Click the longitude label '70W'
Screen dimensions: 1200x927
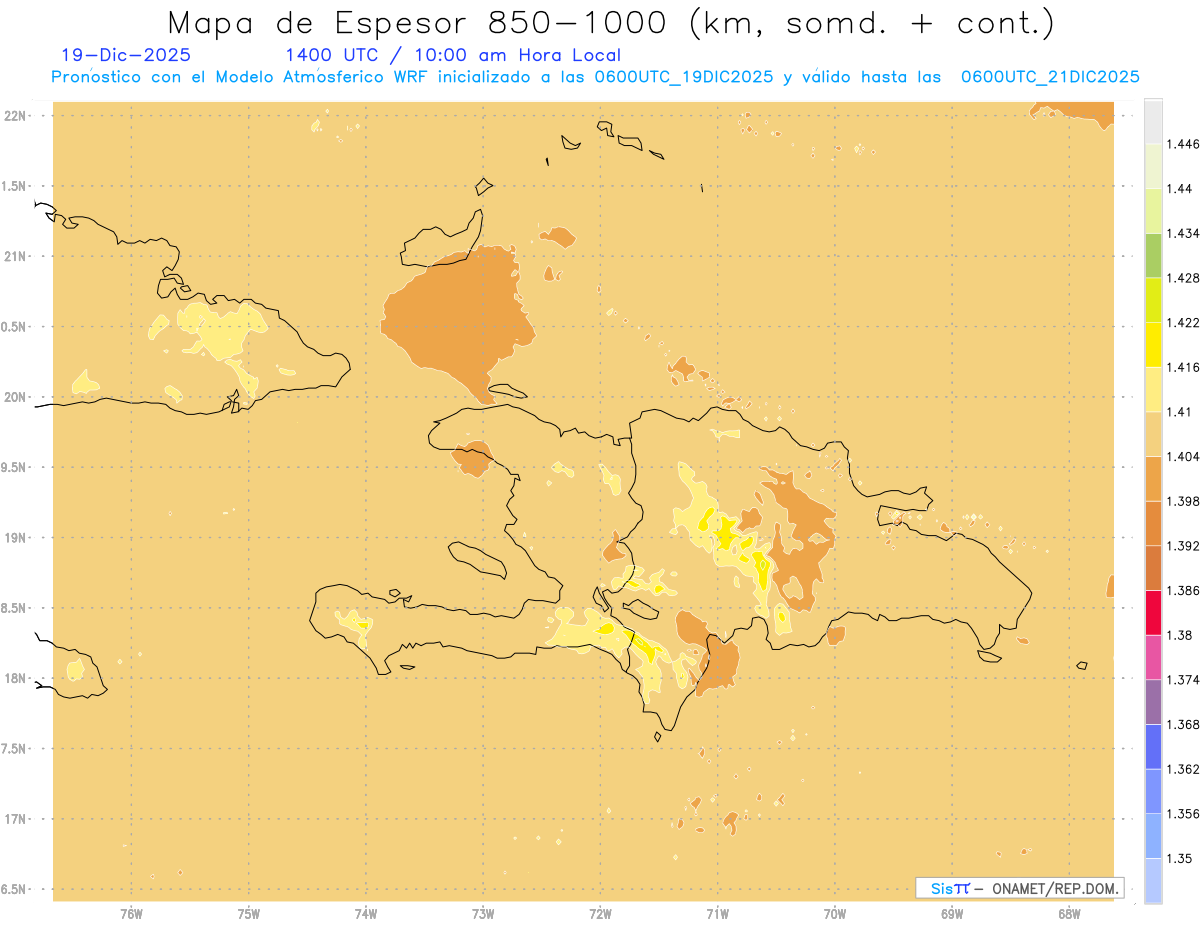(x=835, y=913)
